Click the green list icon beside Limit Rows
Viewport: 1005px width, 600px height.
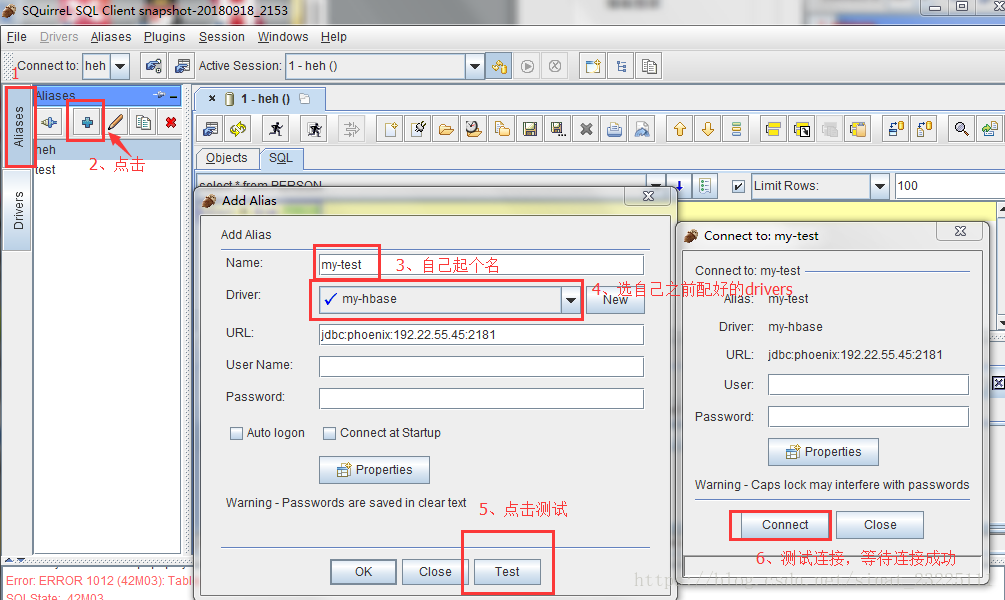pyautogui.click(x=705, y=186)
